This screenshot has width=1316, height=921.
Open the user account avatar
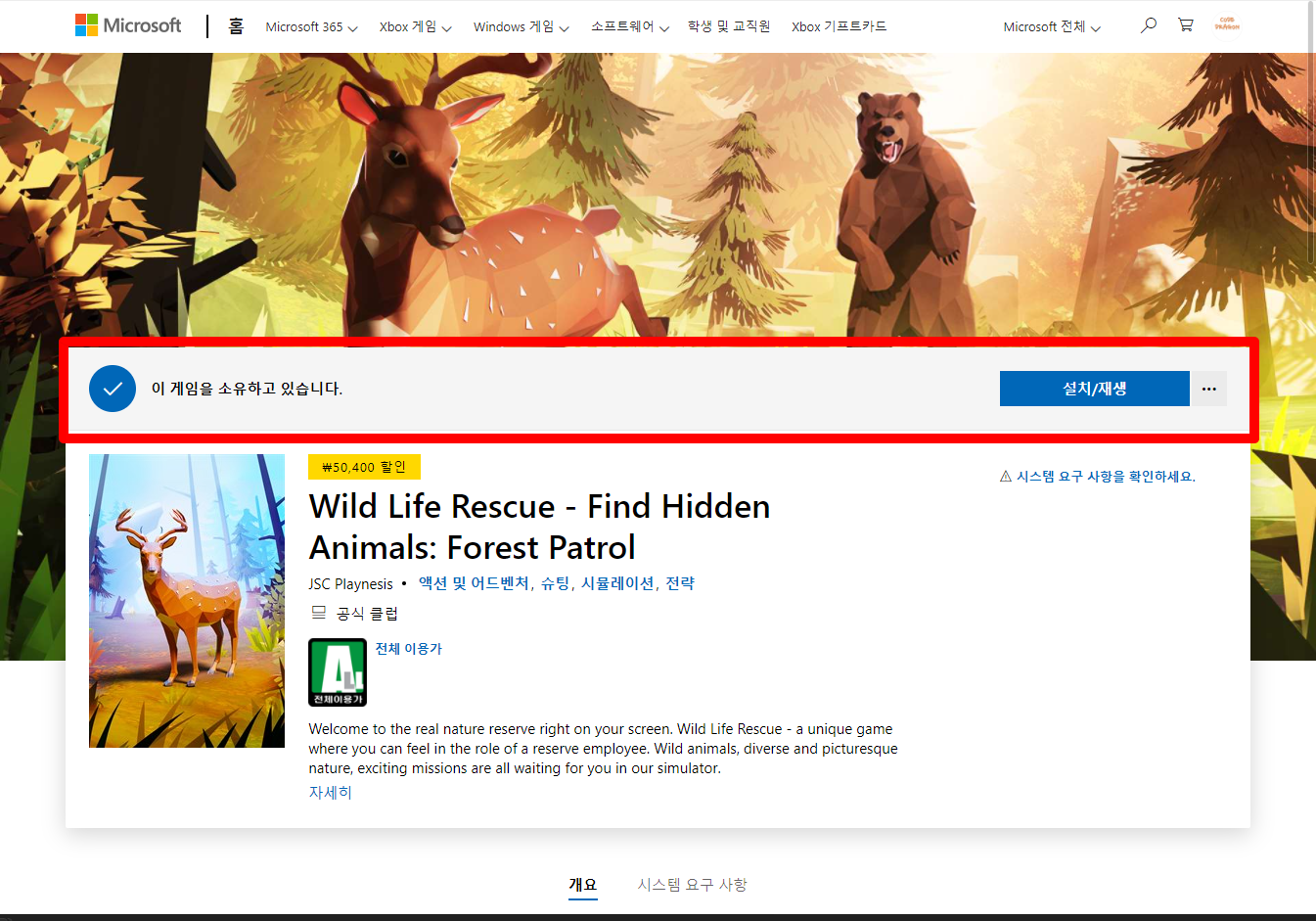click(1226, 24)
